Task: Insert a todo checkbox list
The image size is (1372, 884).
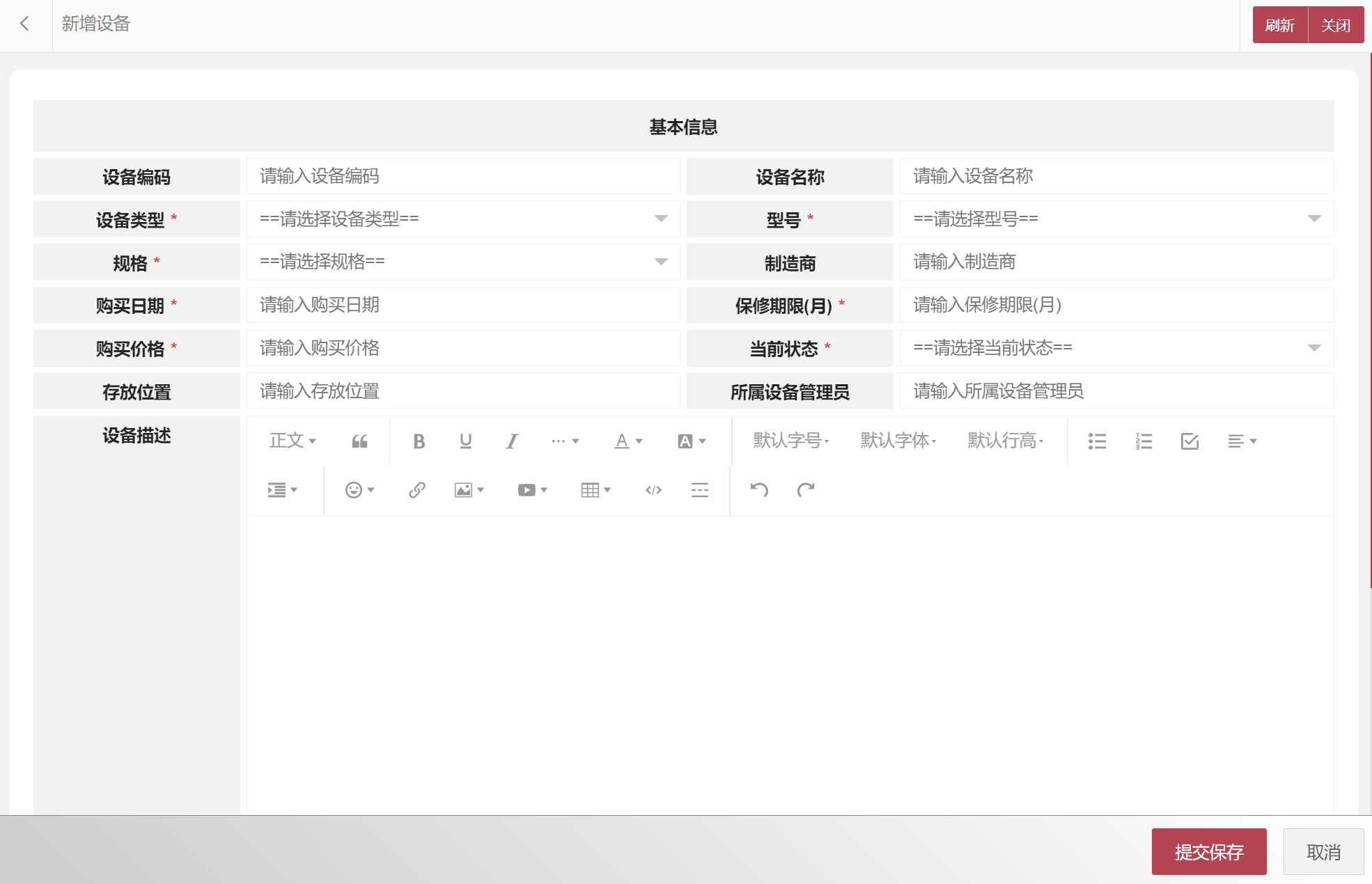Action: tap(1190, 441)
